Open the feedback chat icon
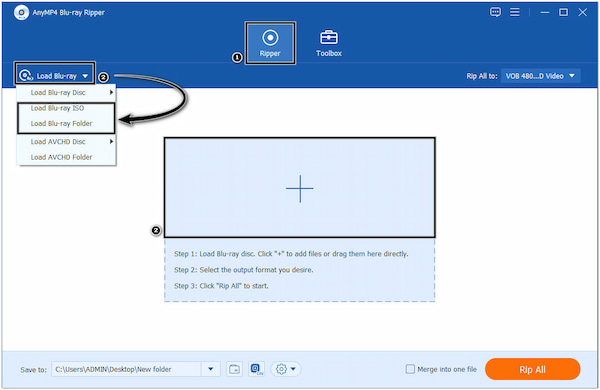Image resolution: width=600 pixels, height=390 pixels. click(495, 12)
